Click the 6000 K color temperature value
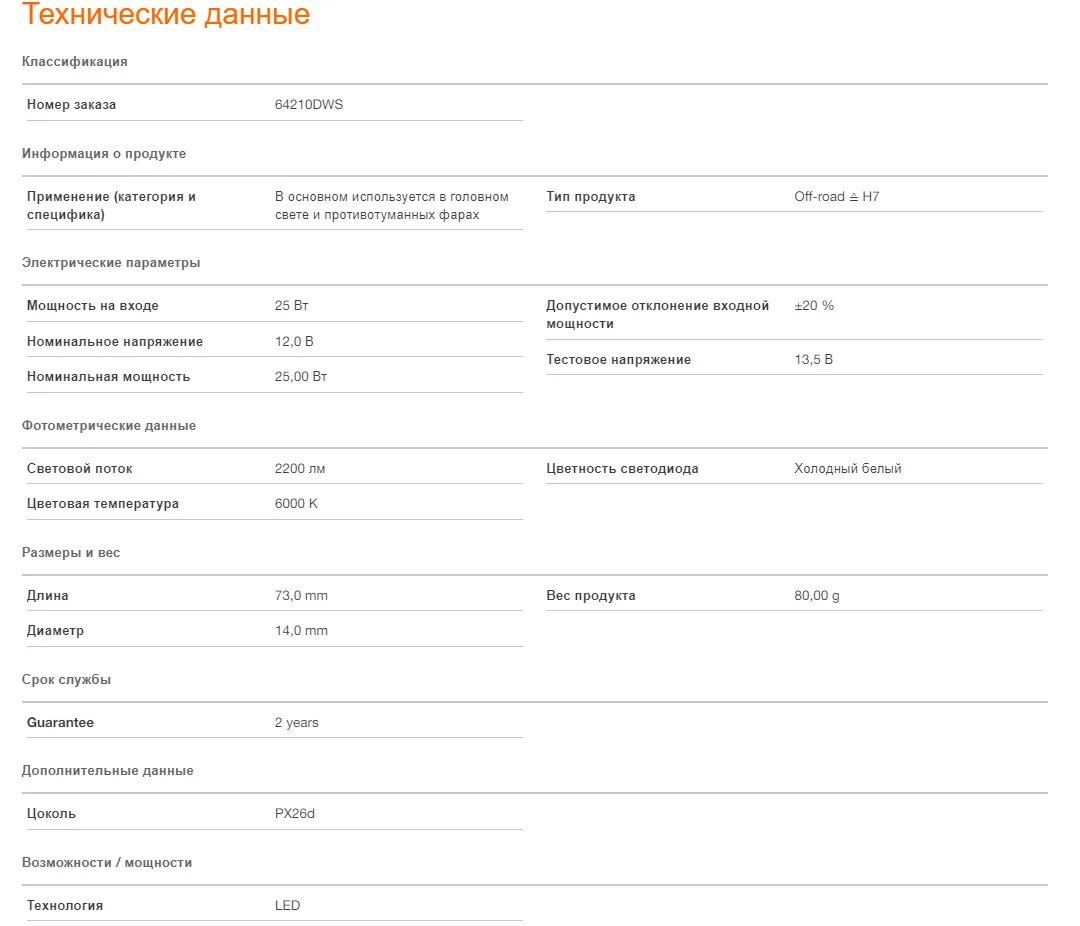Viewport: 1080px width, 926px height. pos(296,504)
